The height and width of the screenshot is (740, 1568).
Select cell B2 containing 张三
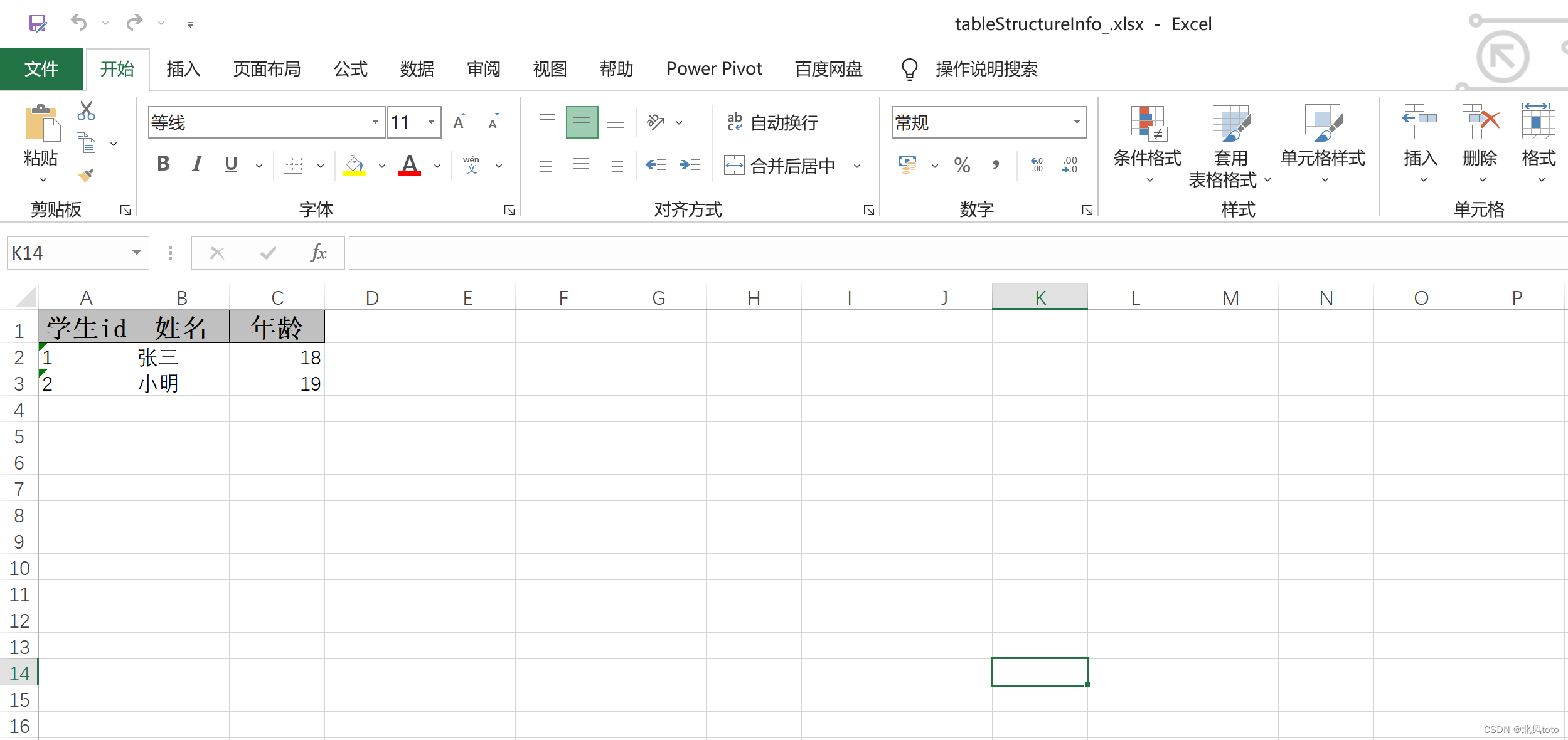181,357
